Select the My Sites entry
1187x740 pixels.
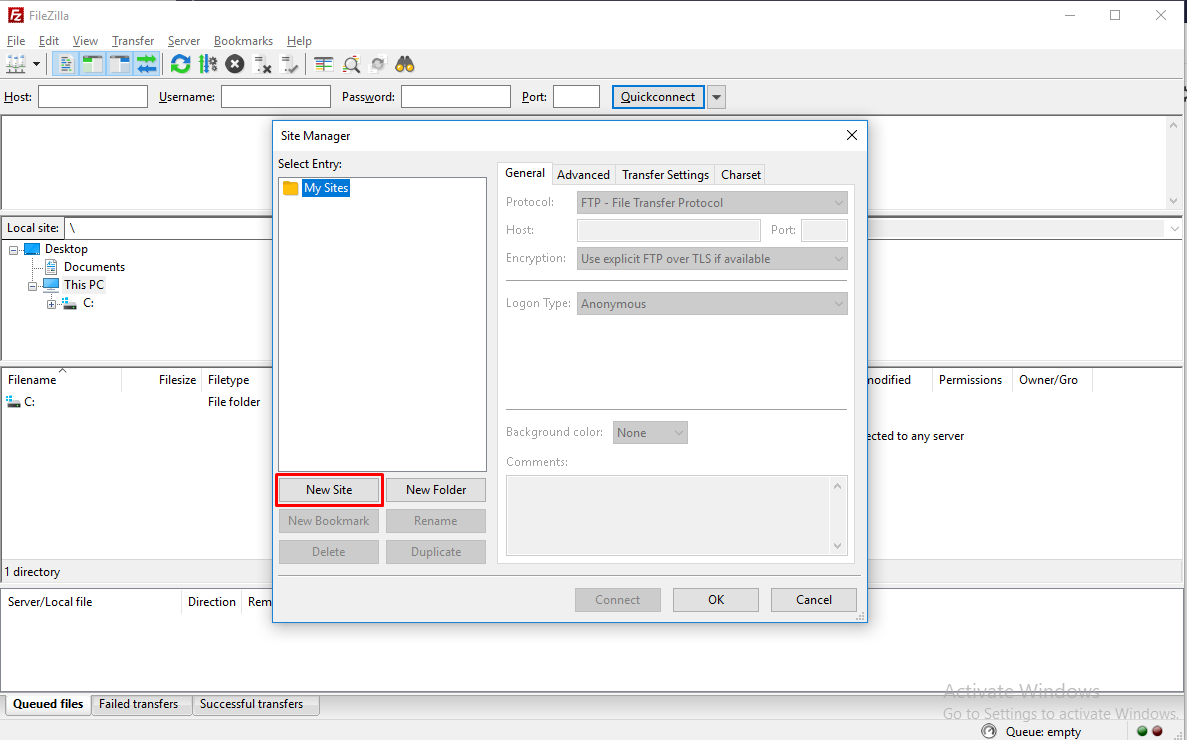tap(326, 188)
